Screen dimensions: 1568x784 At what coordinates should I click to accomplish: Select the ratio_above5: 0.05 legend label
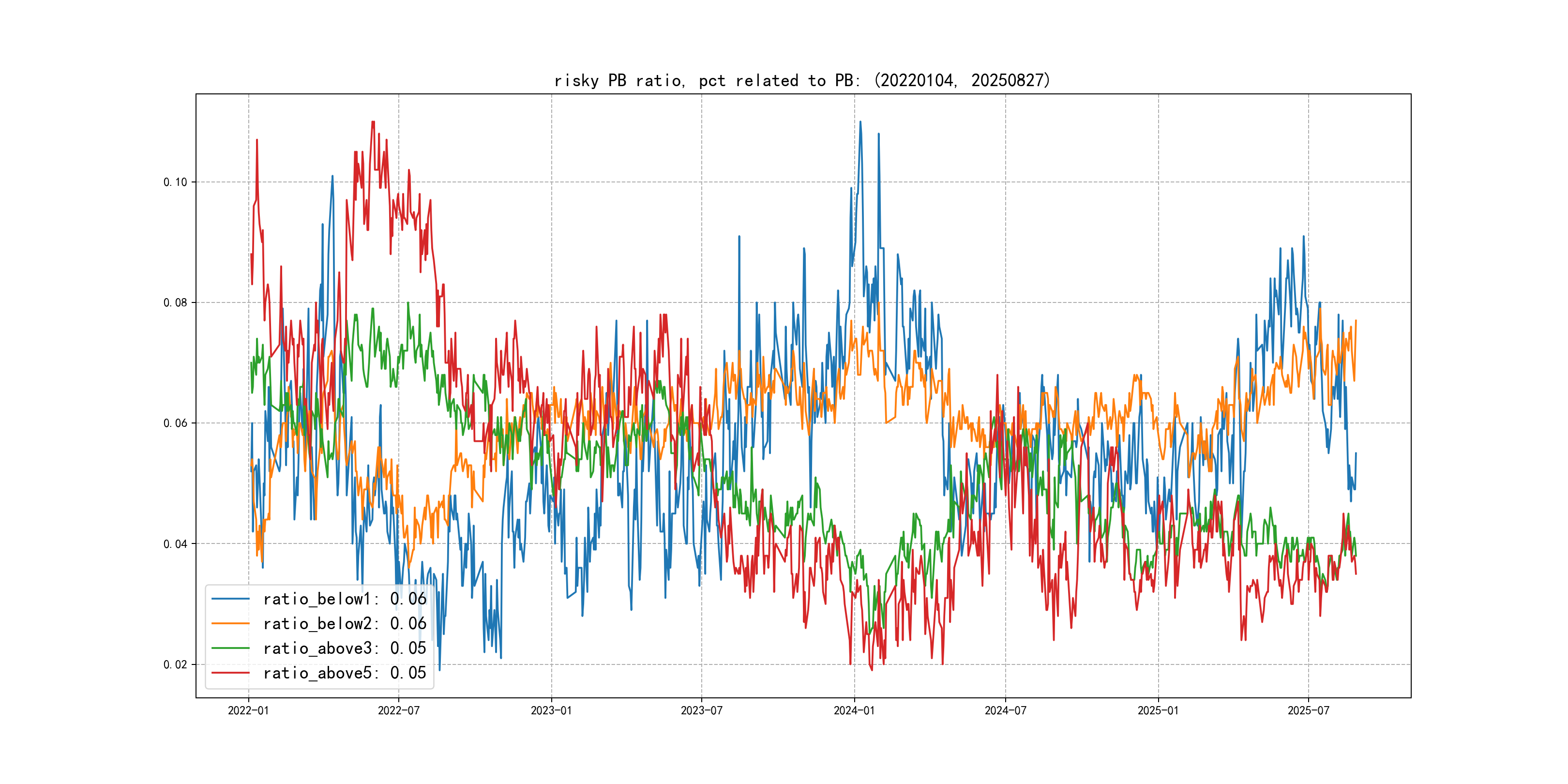click(345, 673)
